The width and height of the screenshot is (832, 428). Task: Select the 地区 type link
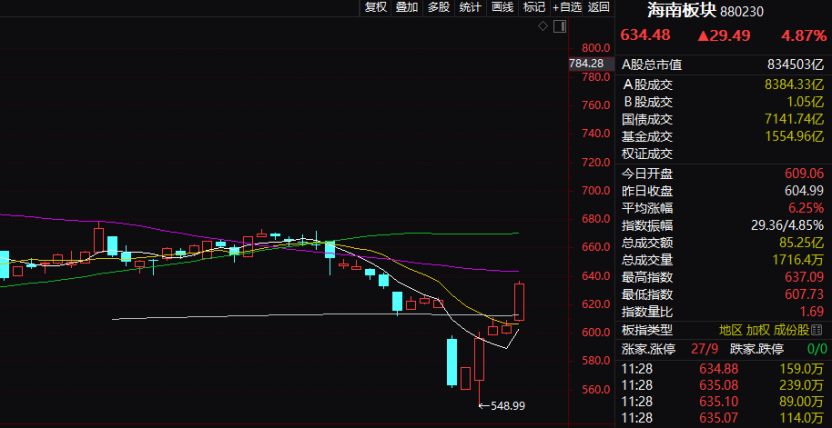pyautogui.click(x=731, y=330)
